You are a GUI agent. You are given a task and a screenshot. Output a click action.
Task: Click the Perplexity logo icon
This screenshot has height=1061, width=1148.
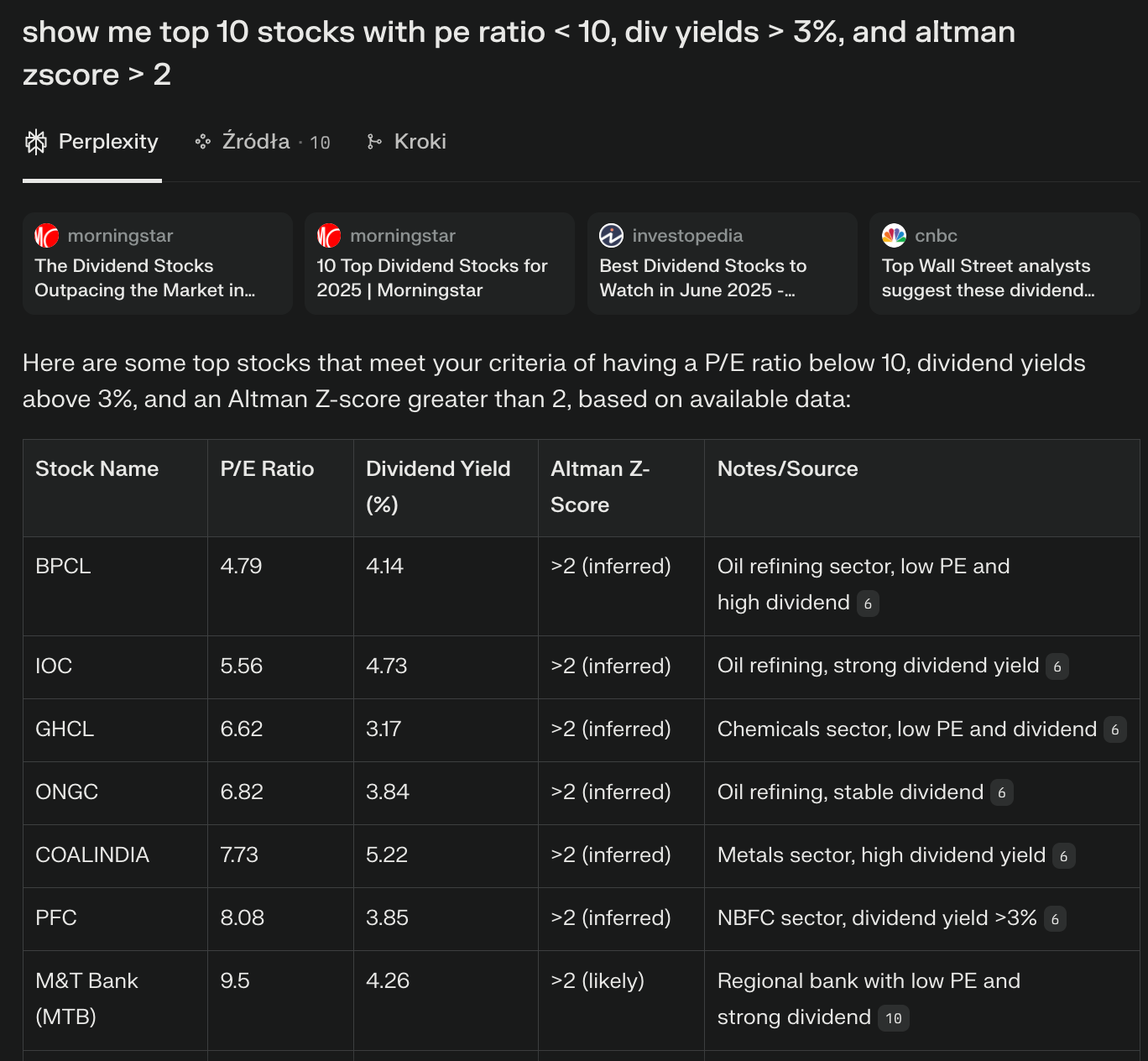(x=36, y=142)
